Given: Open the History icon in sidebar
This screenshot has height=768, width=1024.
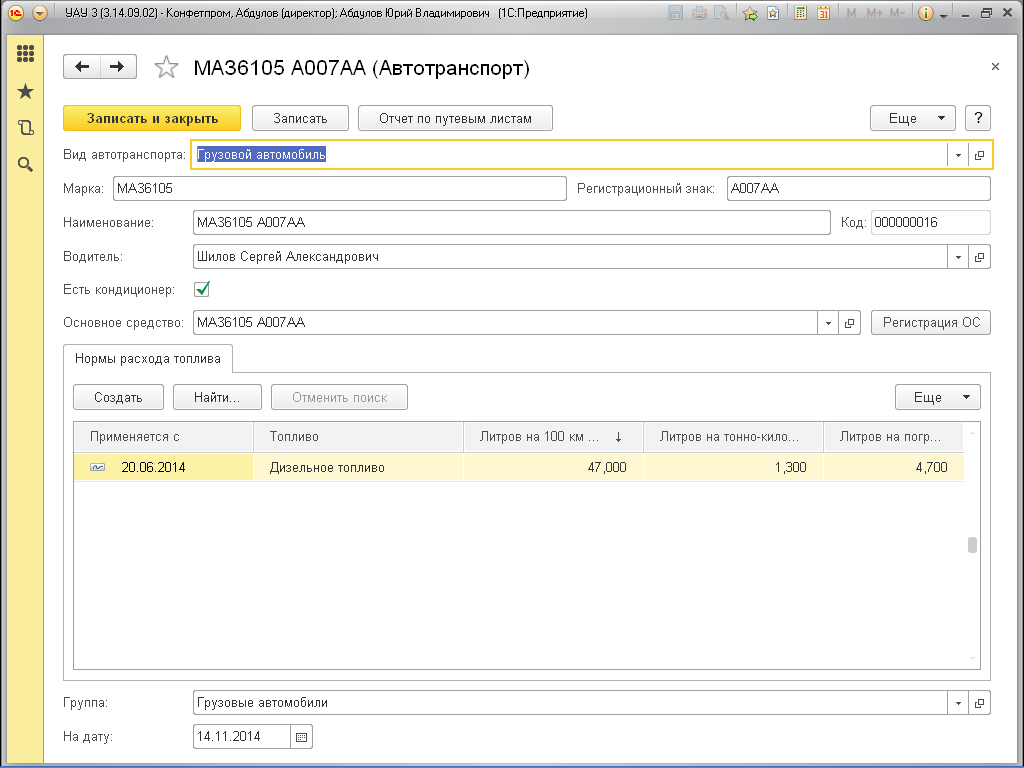Looking at the screenshot, I should 26,128.
